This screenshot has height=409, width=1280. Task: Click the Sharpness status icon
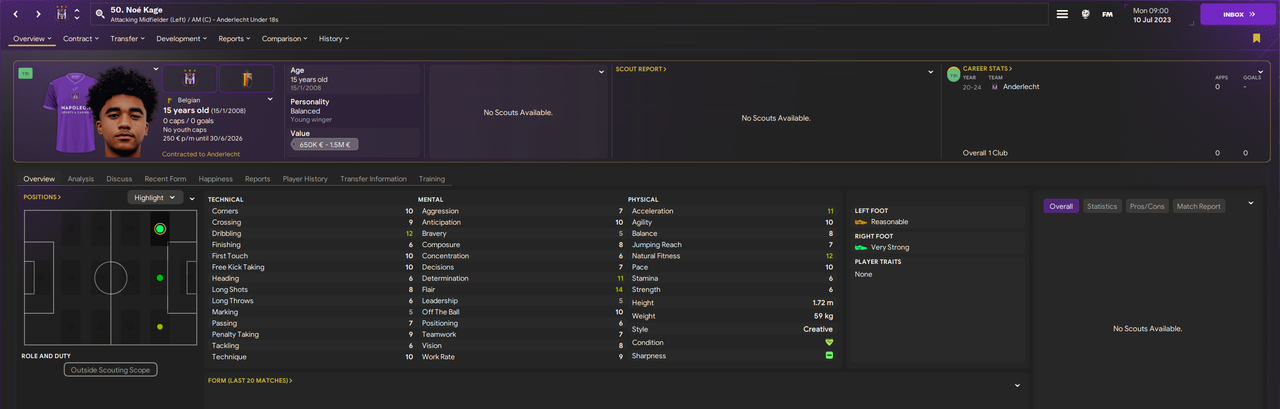point(829,356)
